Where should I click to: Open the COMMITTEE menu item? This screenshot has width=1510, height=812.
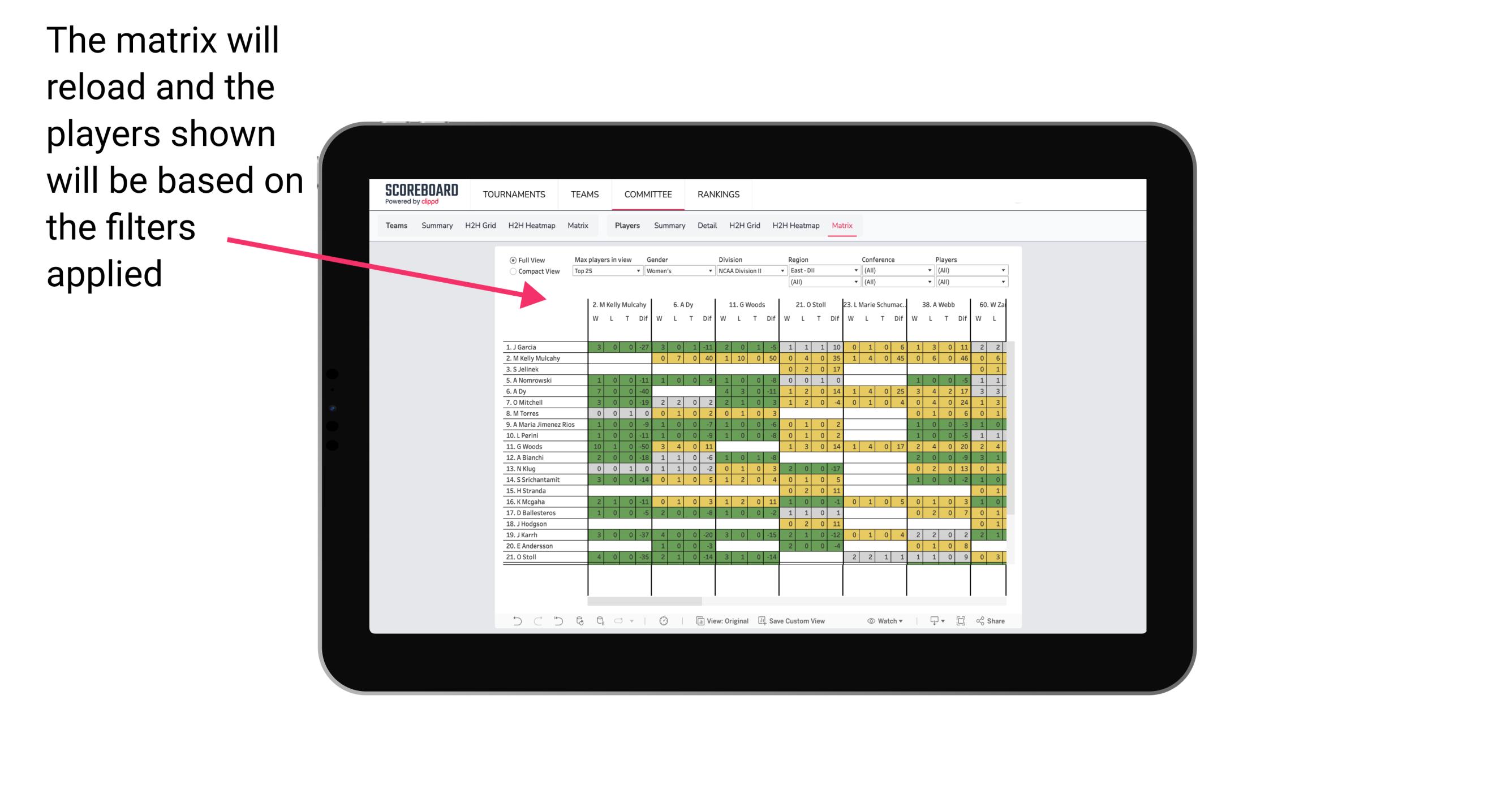648,193
